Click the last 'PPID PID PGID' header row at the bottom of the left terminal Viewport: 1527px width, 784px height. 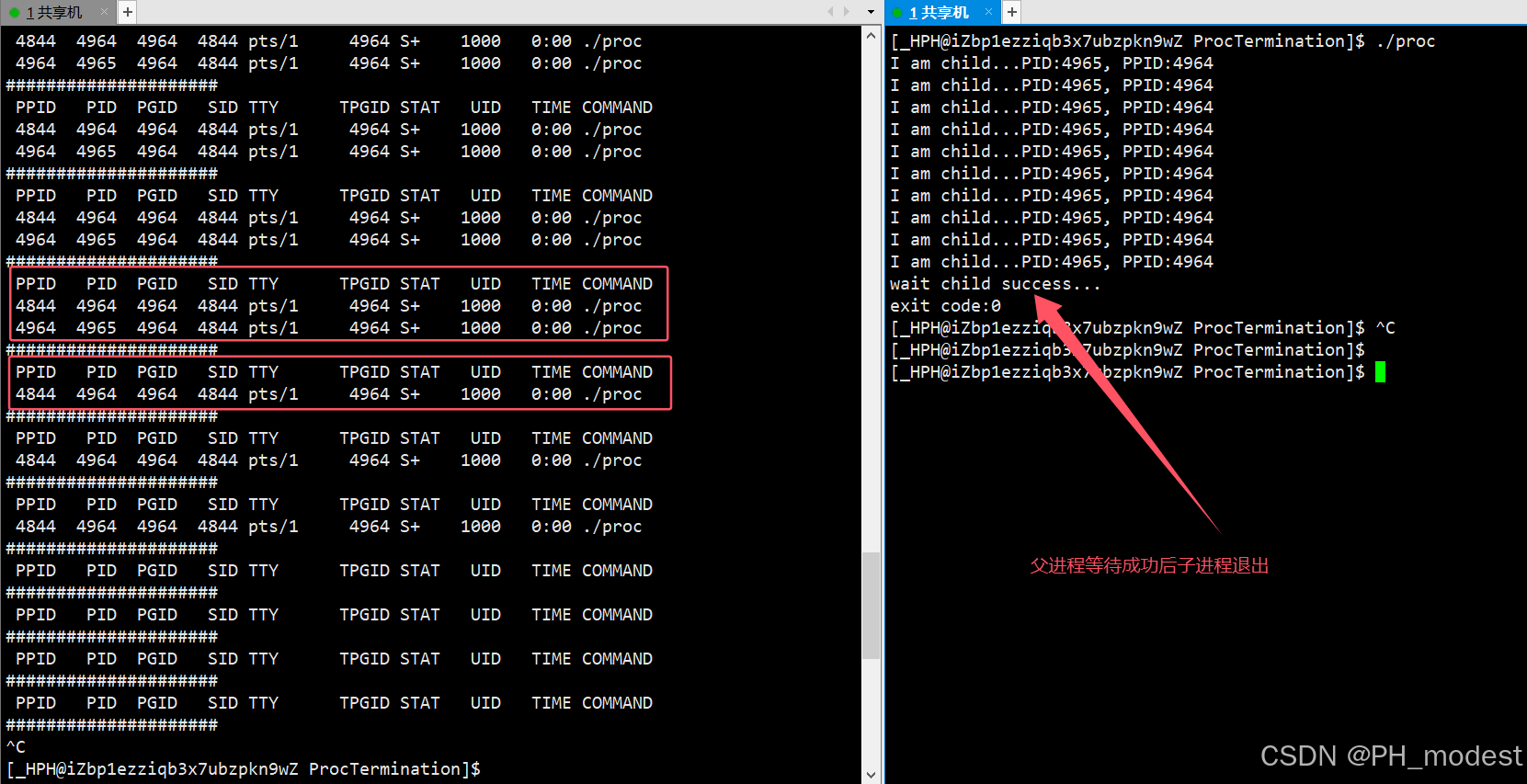(x=334, y=703)
